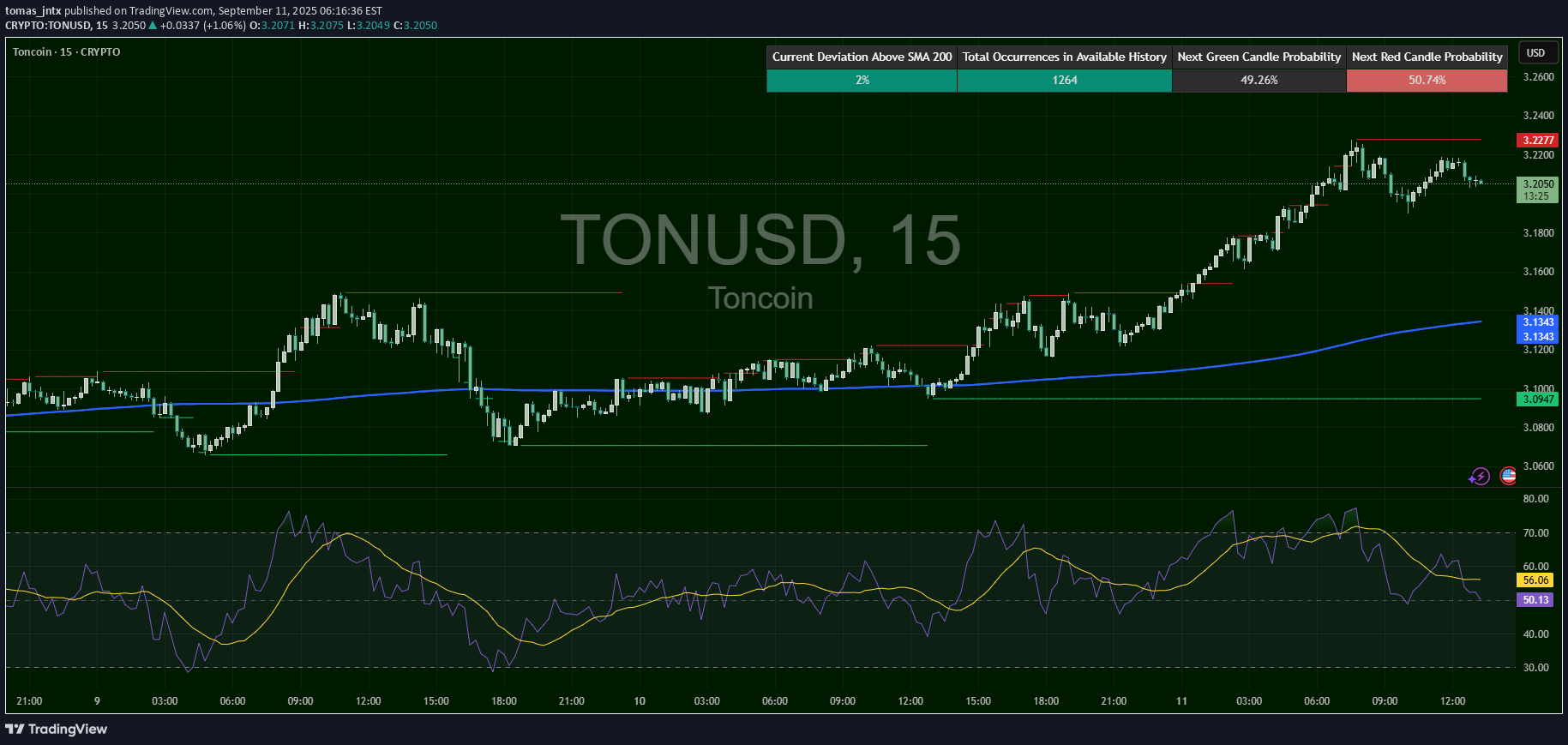Viewport: 1568px width, 745px height.
Task: Click the 40.00 RSI axis label
Action: point(1535,634)
